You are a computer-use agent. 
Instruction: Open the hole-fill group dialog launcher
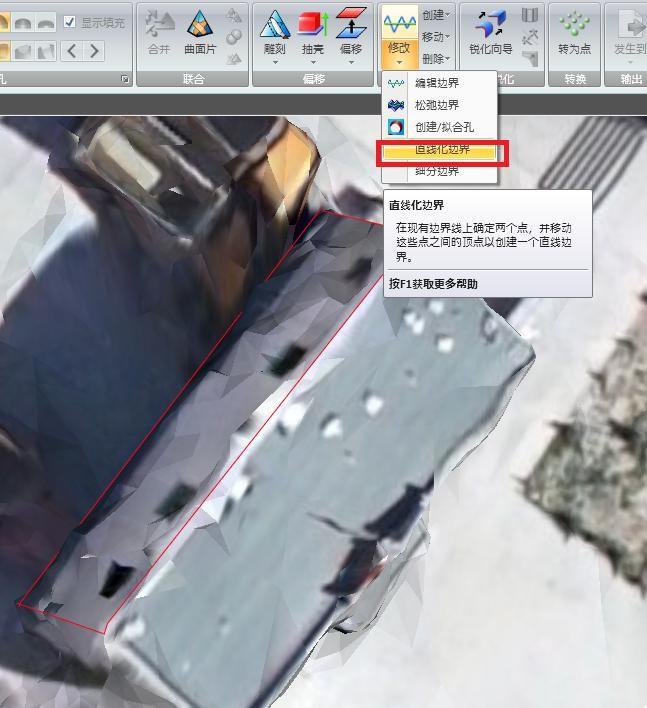tap(125, 79)
